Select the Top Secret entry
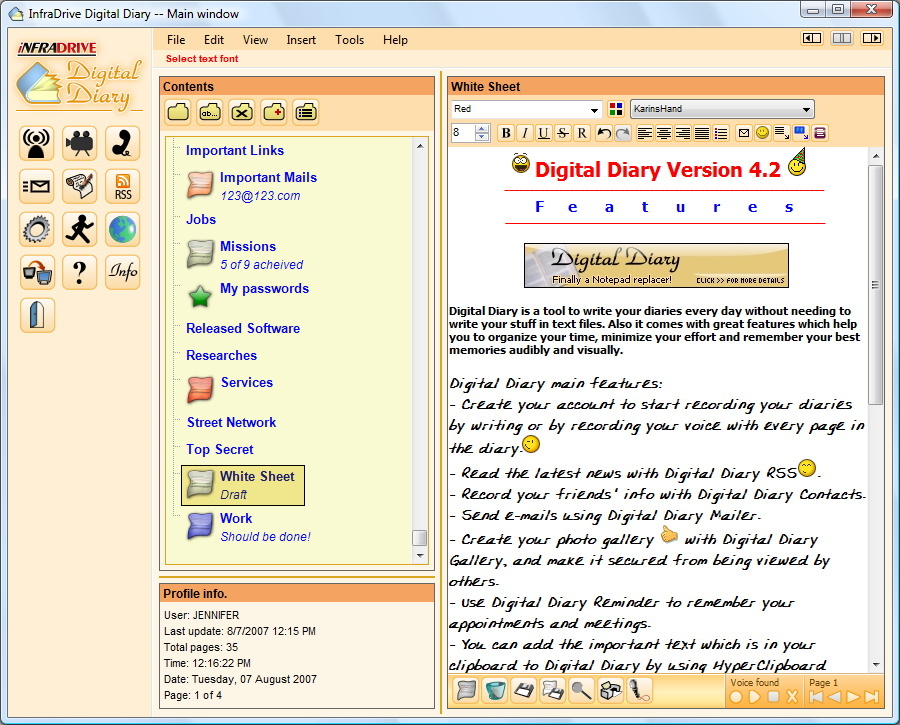This screenshot has width=900, height=725. (x=220, y=449)
